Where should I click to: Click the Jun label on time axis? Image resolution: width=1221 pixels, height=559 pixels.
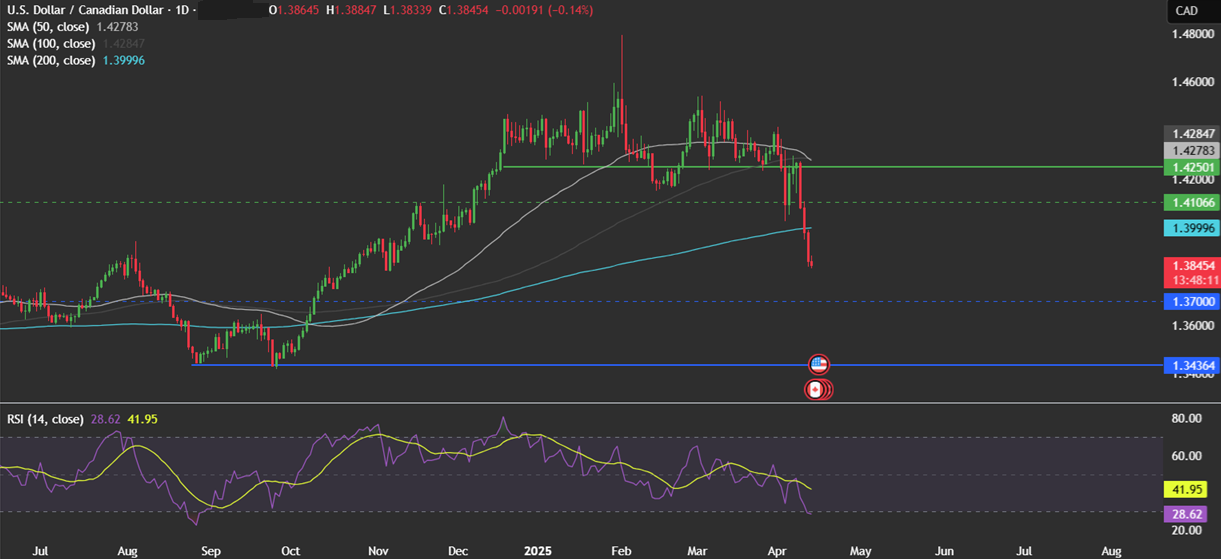click(944, 550)
